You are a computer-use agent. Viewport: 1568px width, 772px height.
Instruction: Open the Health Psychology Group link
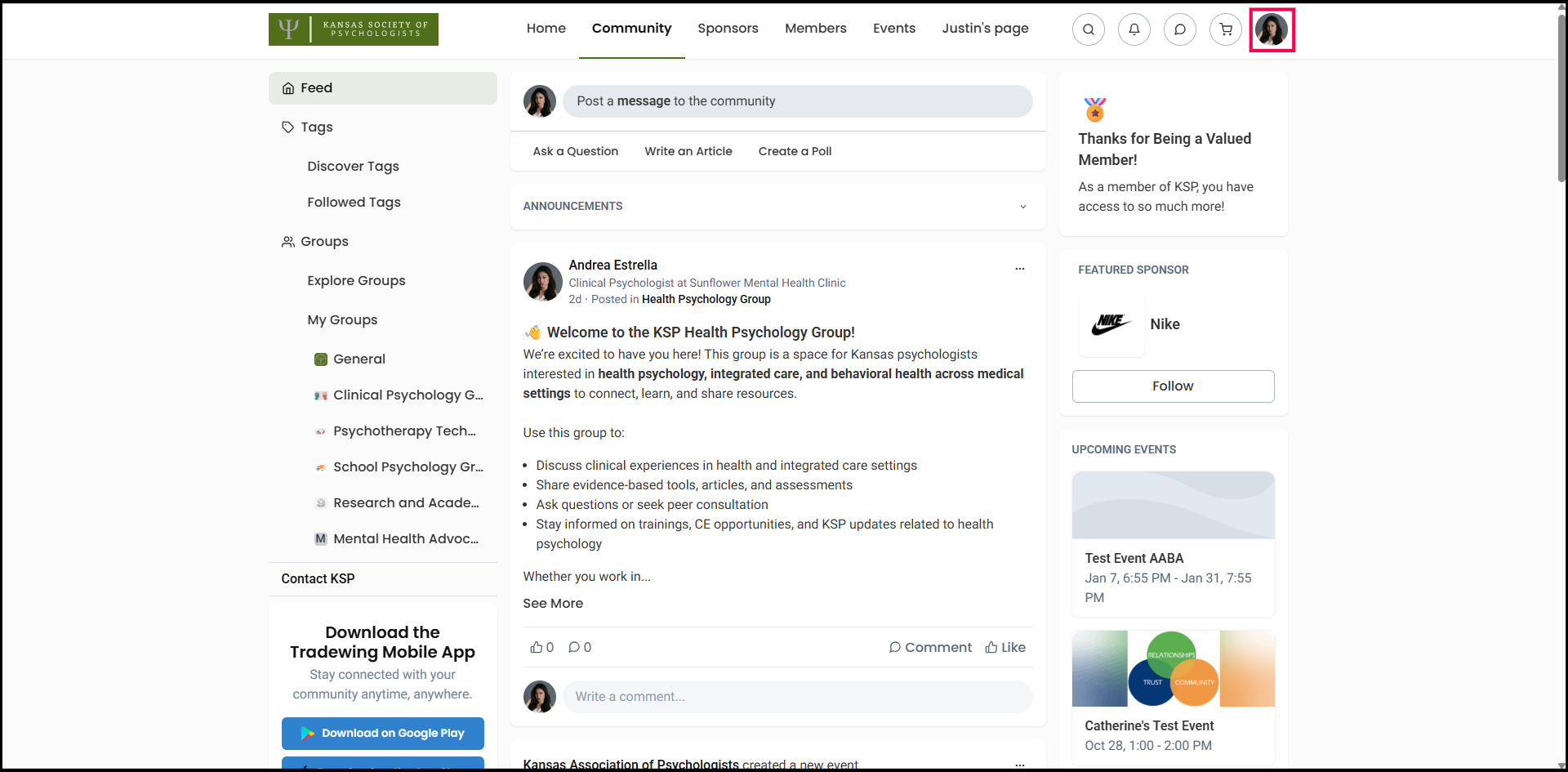tap(706, 300)
